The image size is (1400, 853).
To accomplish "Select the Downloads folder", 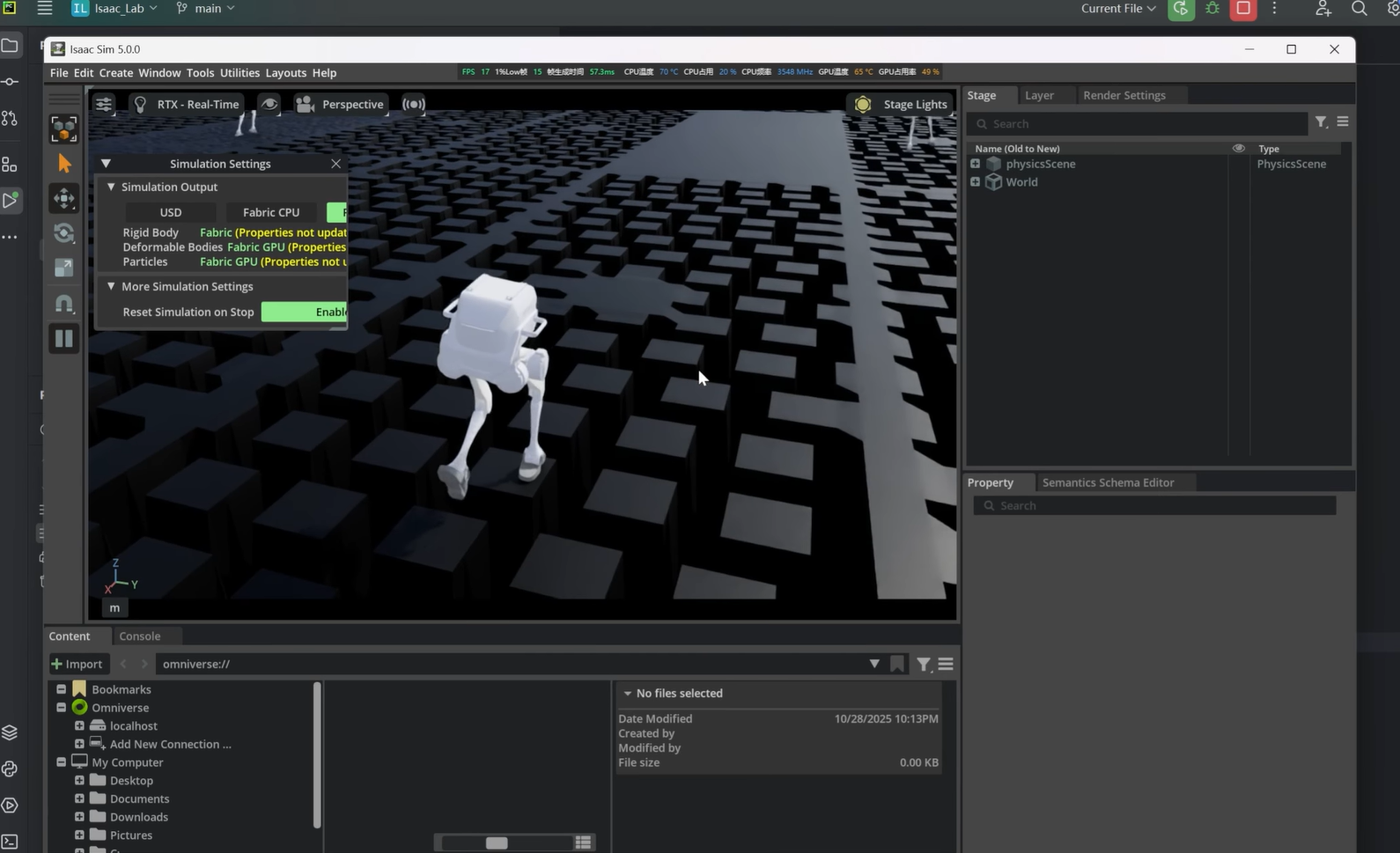I will [138, 817].
